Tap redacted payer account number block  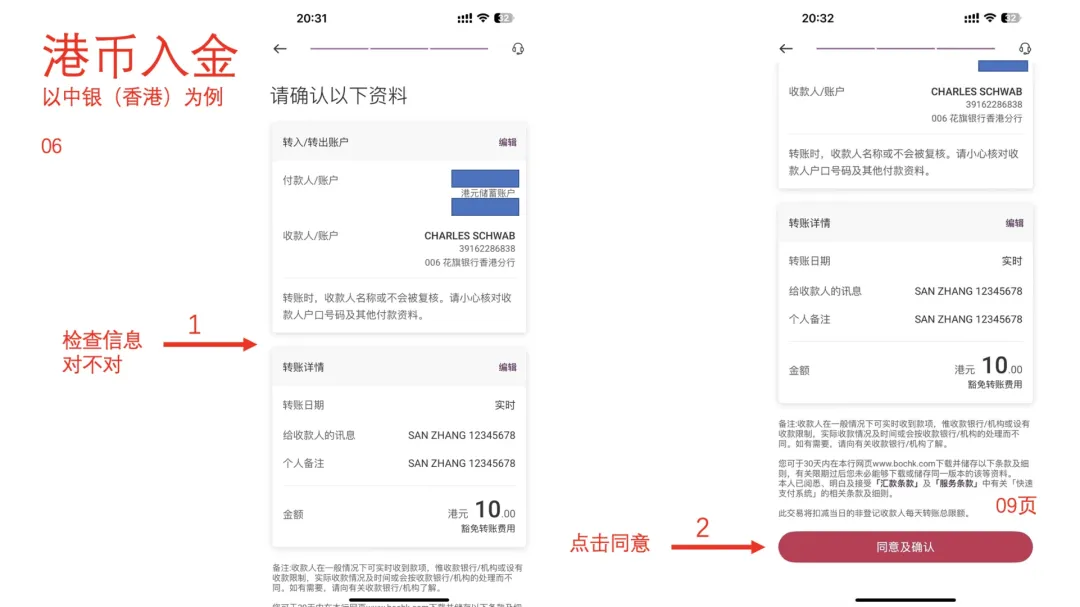tap(485, 207)
